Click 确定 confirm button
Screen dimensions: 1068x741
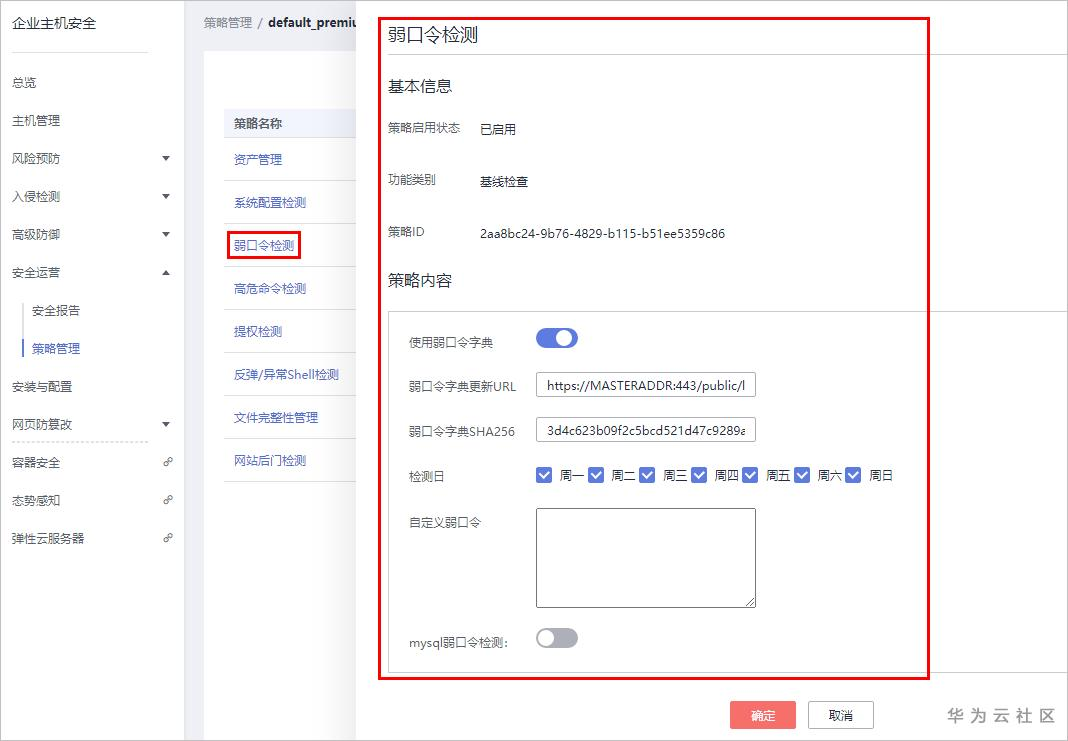tap(763, 715)
